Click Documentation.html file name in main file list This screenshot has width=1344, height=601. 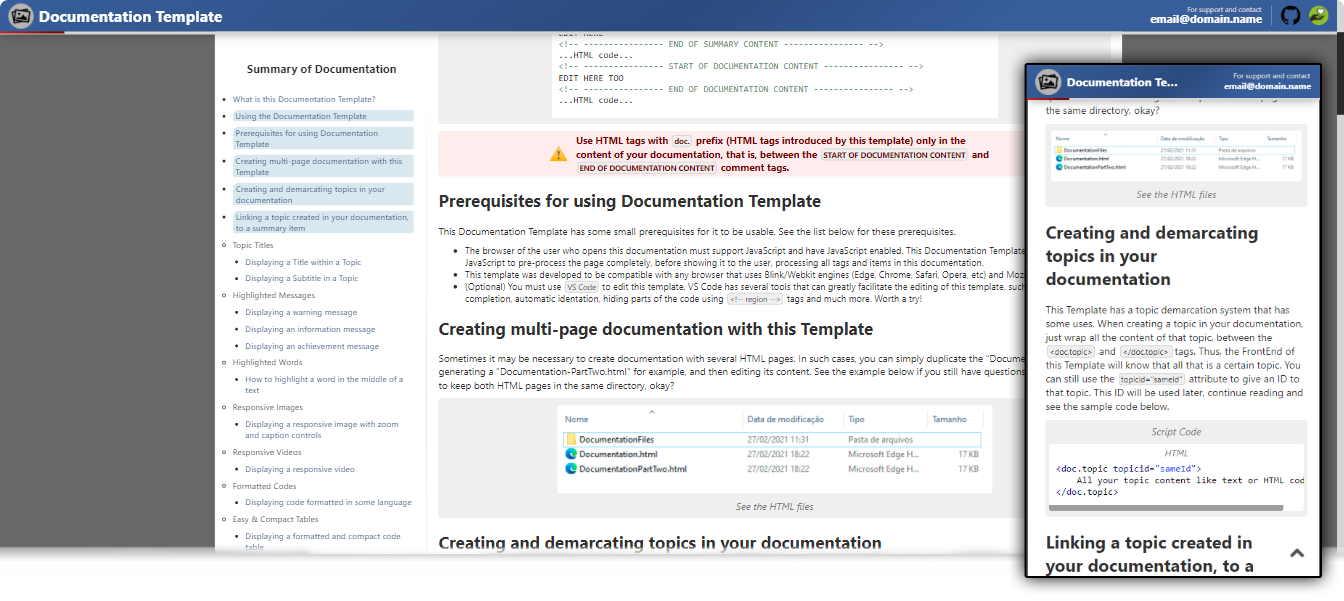pos(618,454)
